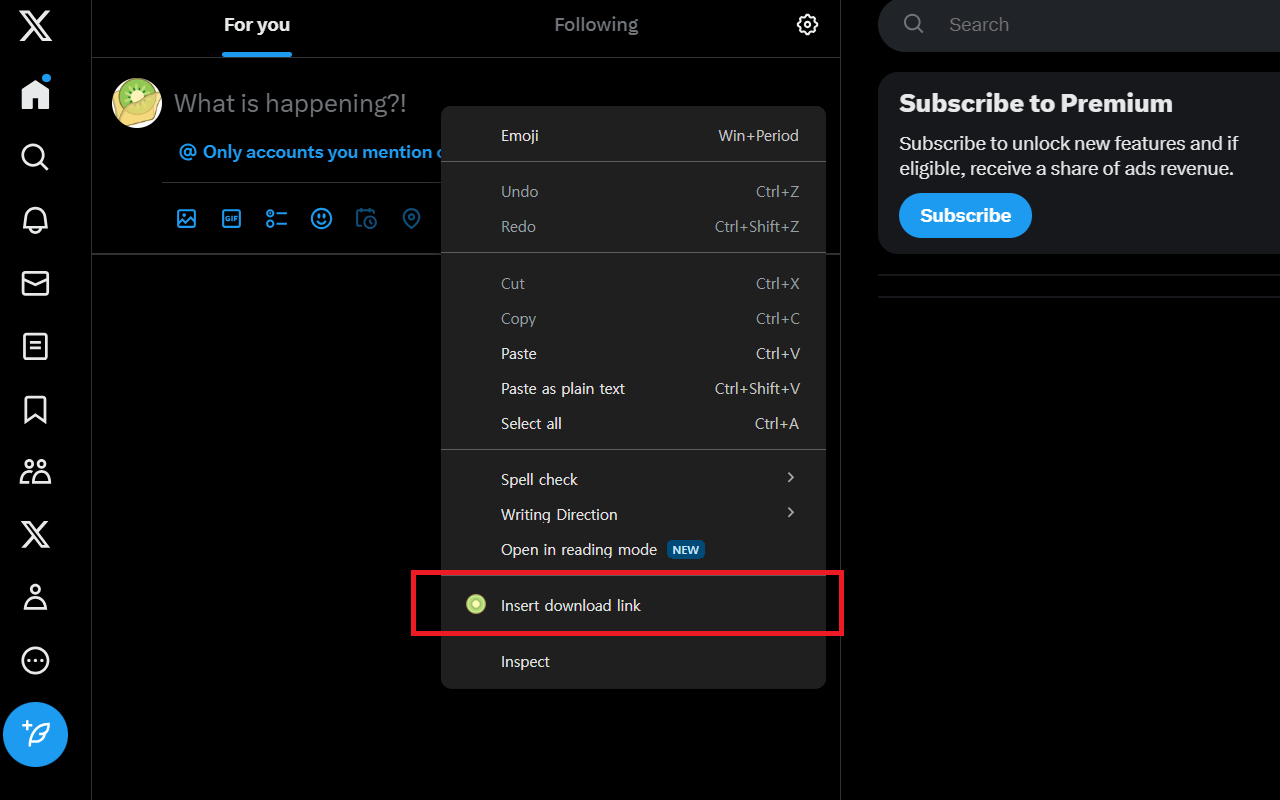Switch to the Following tab
1280x800 pixels.
pos(595,24)
